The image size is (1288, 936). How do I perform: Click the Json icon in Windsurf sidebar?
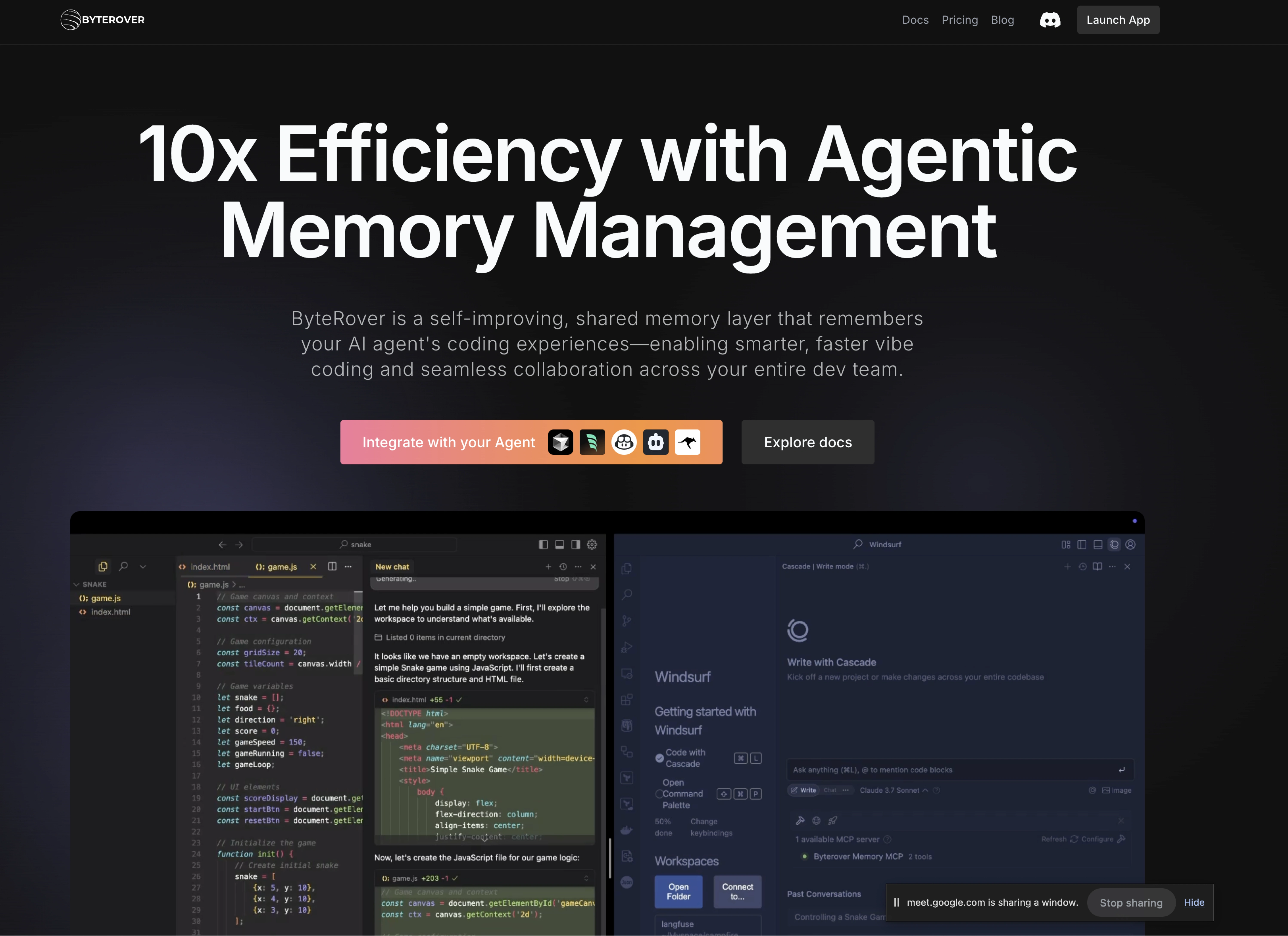point(626,882)
